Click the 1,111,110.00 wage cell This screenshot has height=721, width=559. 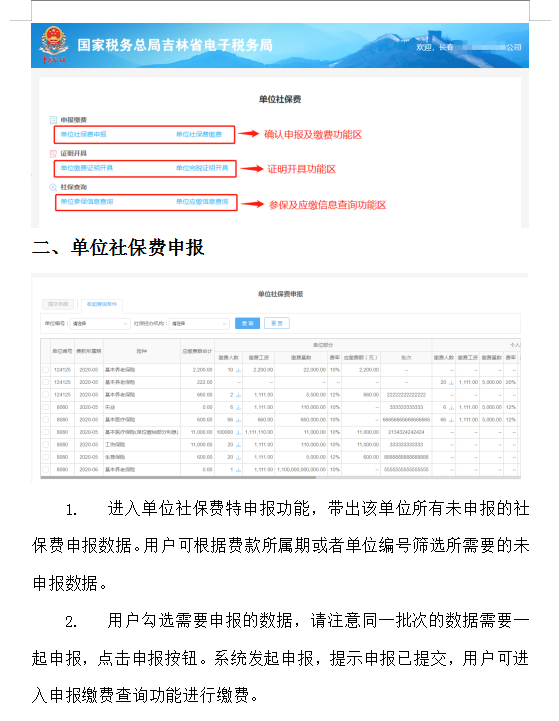(x=259, y=432)
